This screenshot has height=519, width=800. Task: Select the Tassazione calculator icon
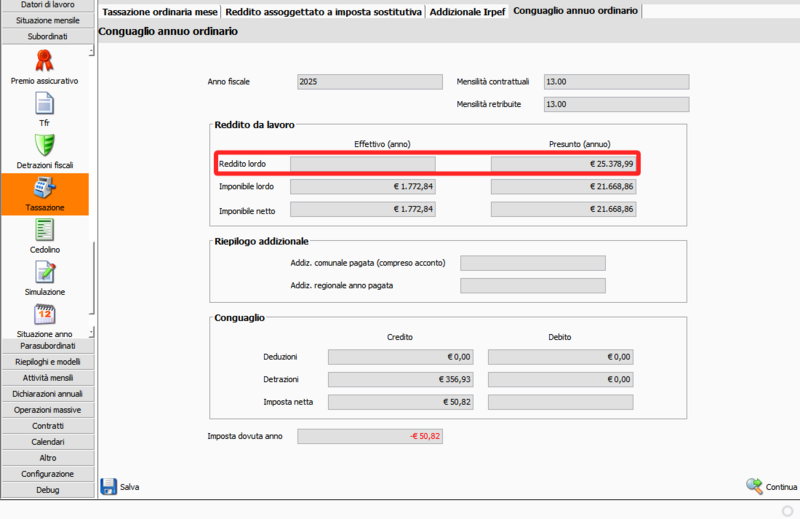tap(44, 188)
